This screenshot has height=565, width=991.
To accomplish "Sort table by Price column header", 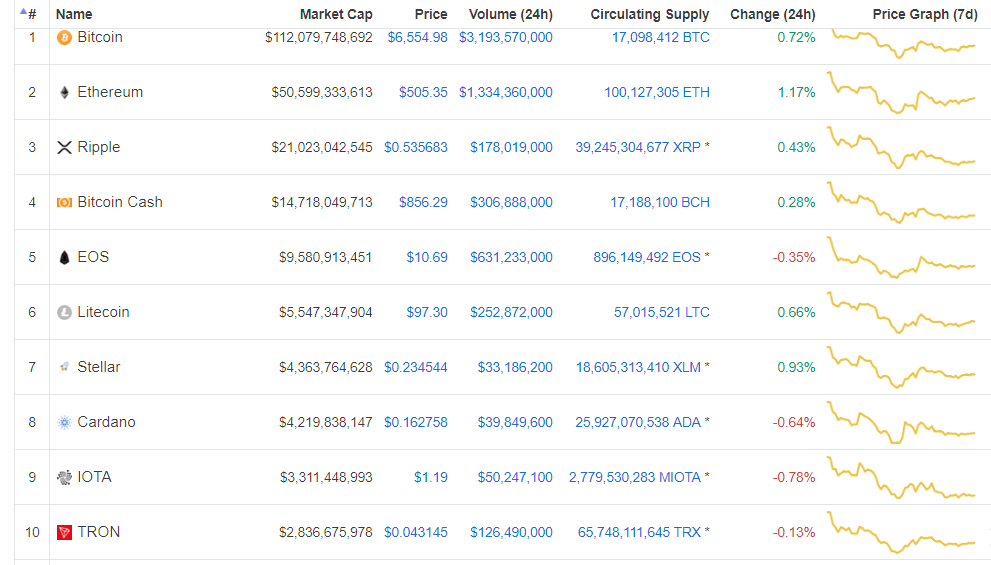I will 430,14.
